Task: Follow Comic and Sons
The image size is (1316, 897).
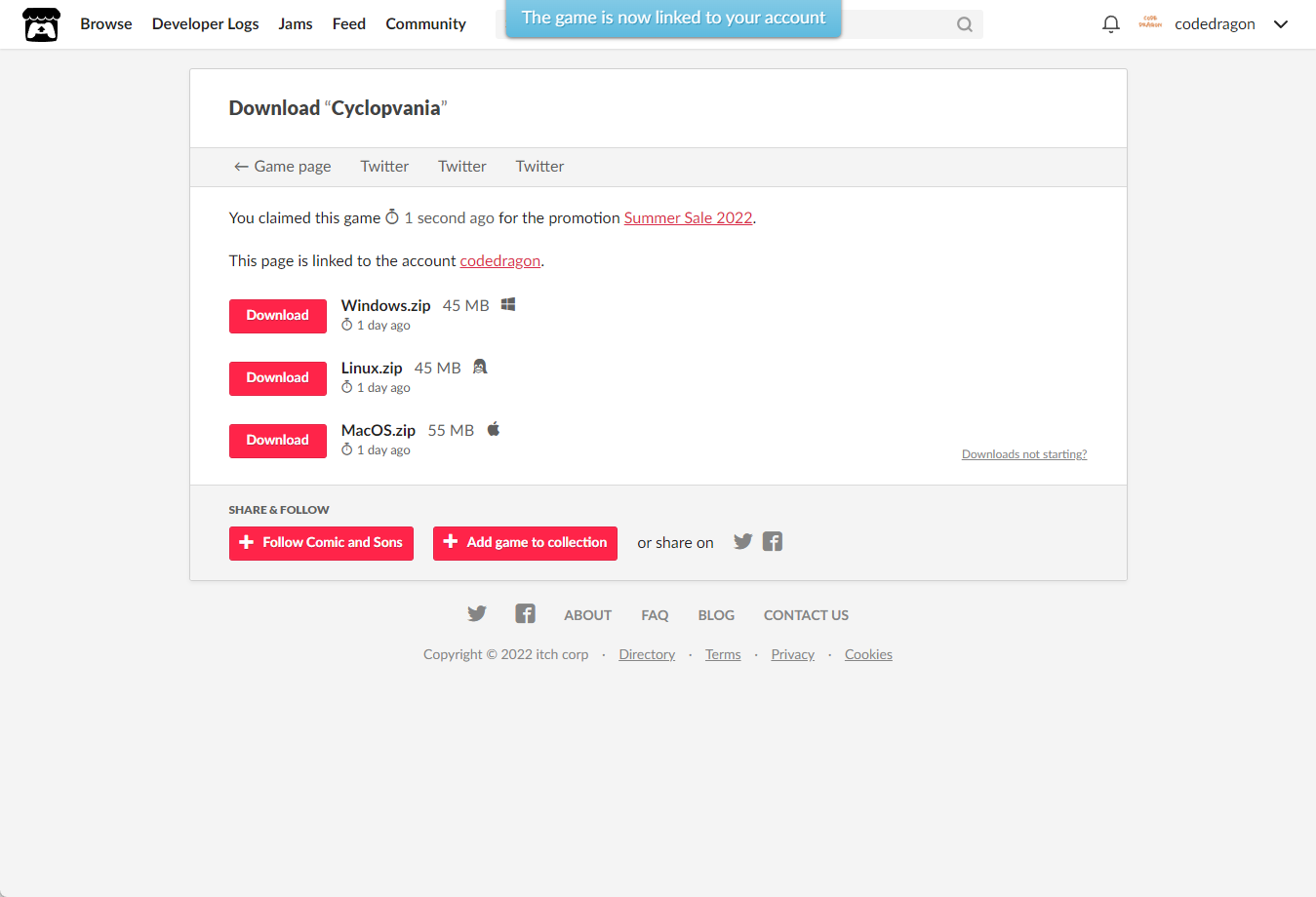Action: pos(321,543)
